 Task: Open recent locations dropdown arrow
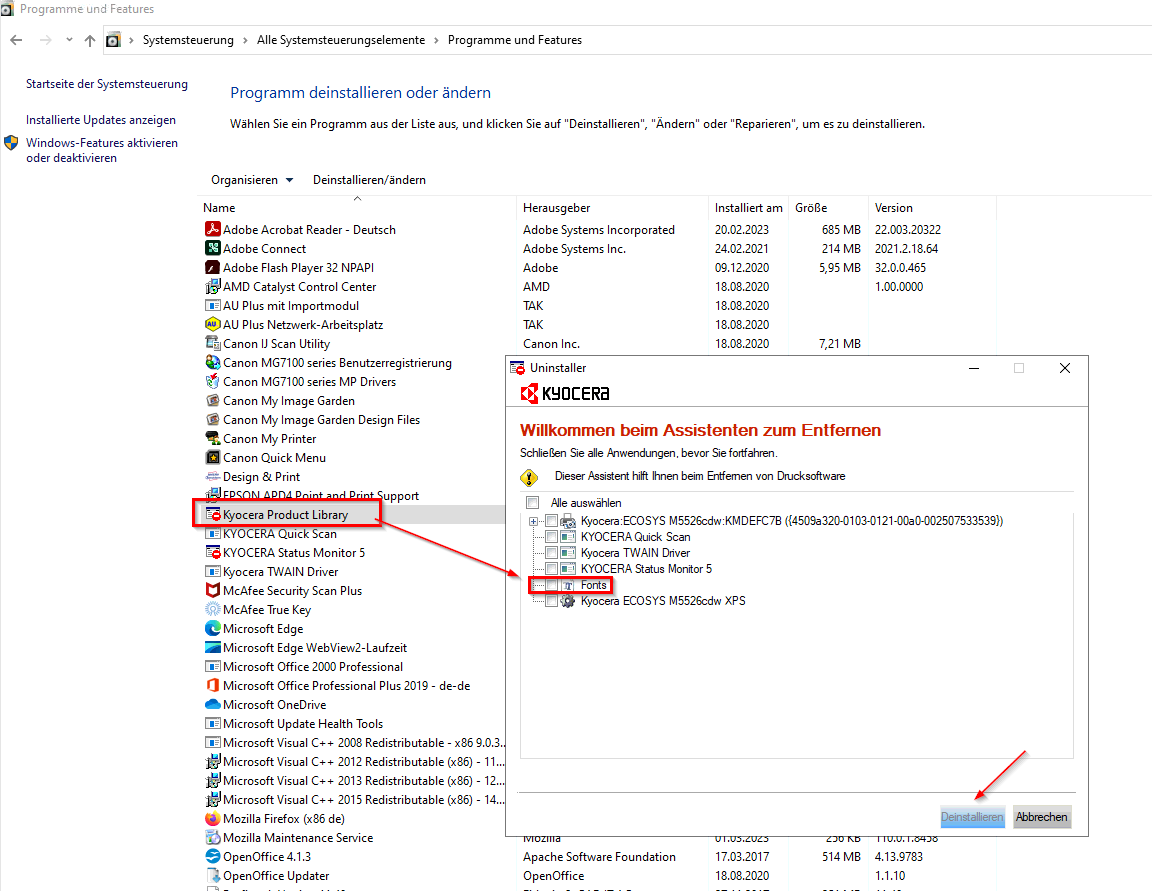(x=69, y=40)
